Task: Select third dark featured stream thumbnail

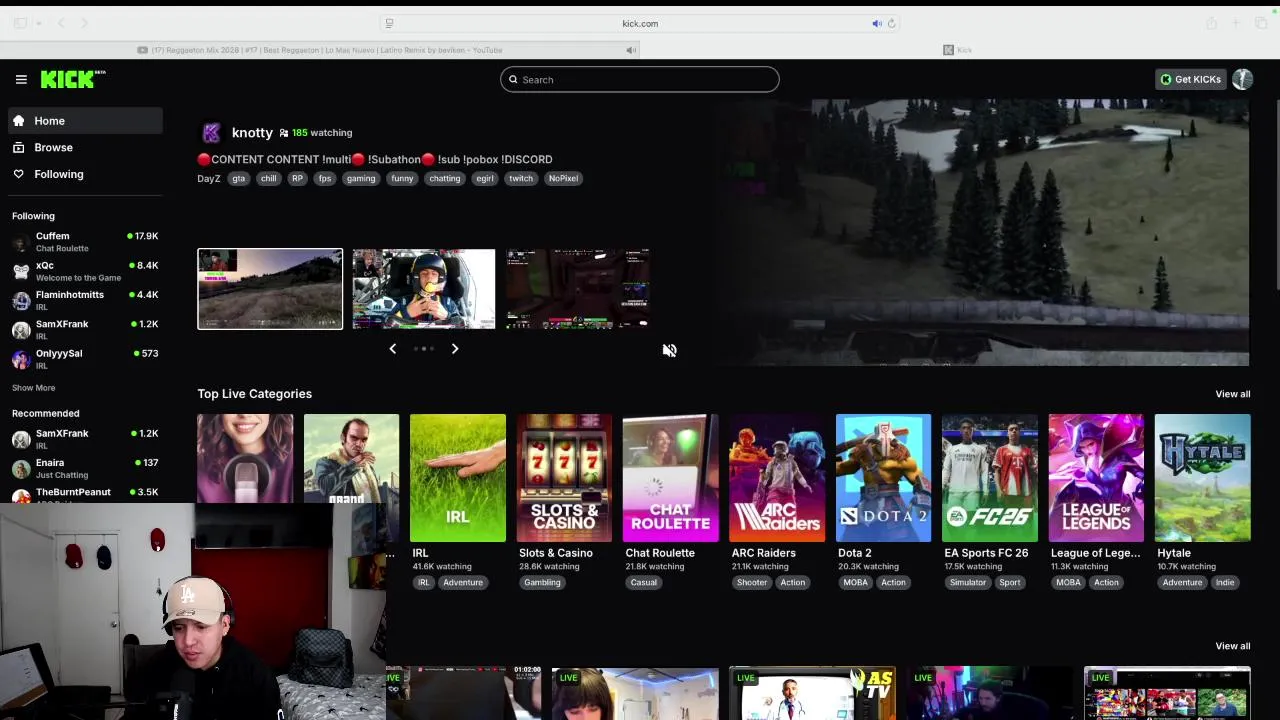Action: [578, 289]
